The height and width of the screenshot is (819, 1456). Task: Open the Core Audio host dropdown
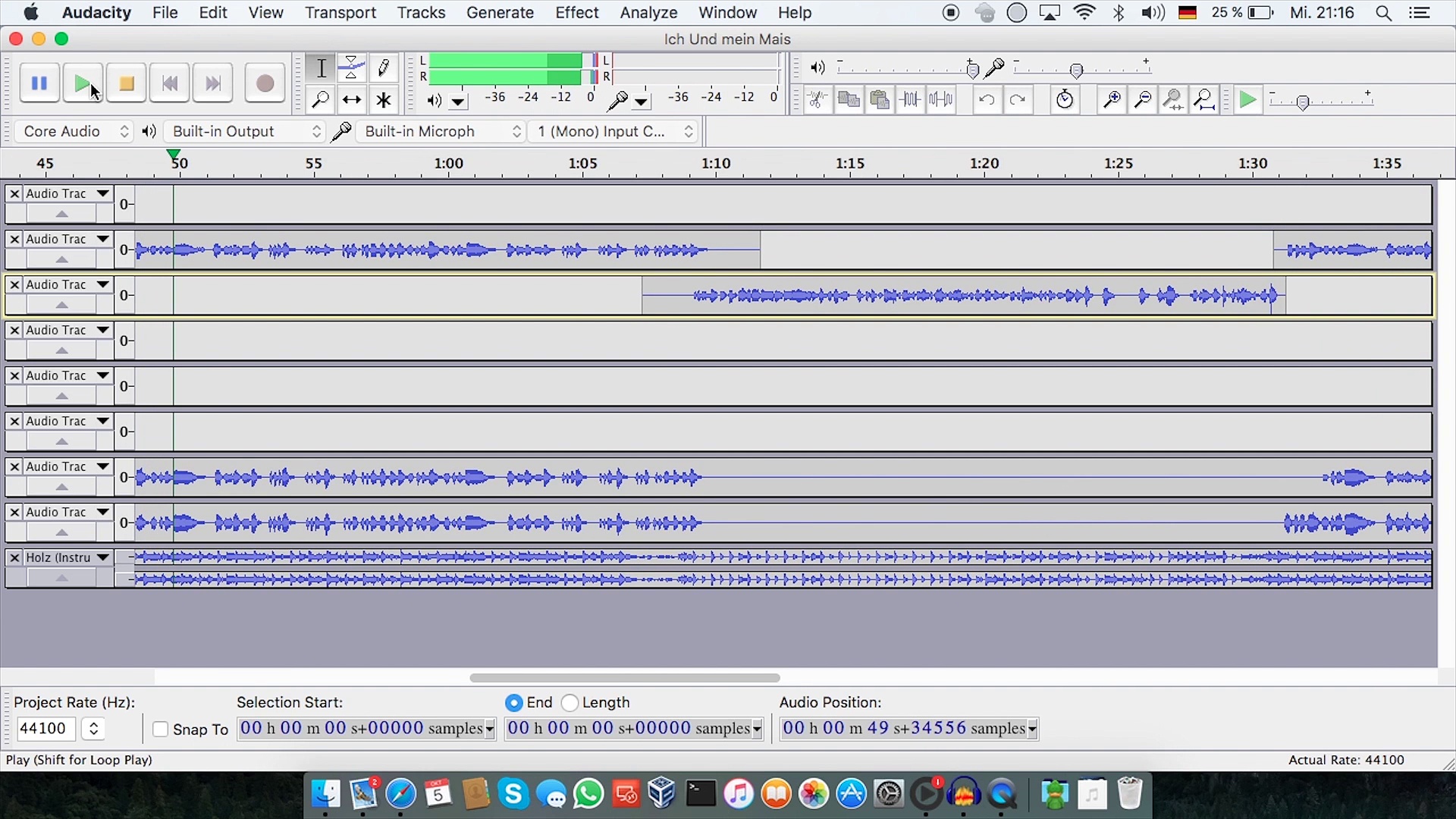[x=74, y=131]
